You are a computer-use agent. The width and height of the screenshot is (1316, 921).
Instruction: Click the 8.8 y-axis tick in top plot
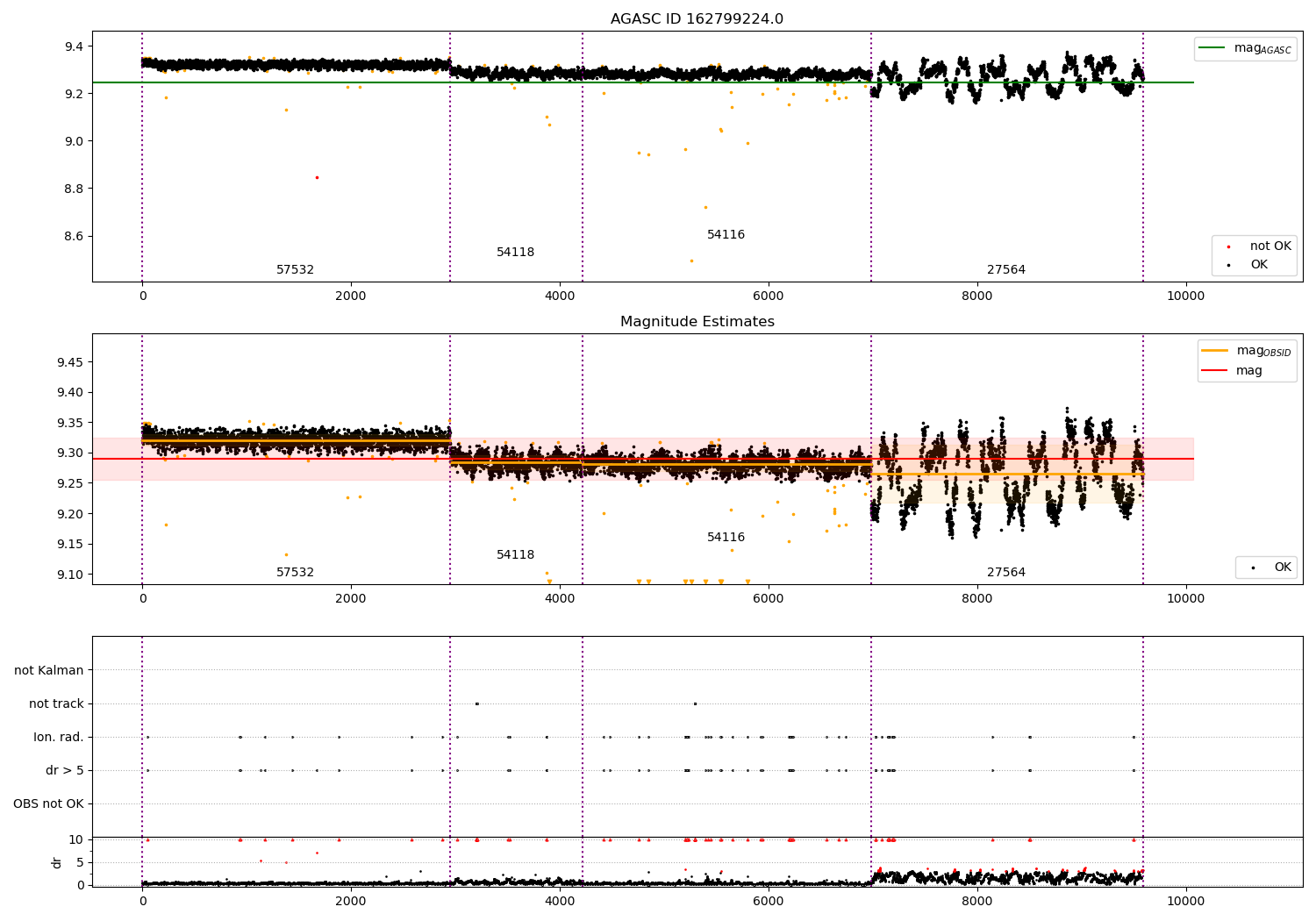coord(73,189)
